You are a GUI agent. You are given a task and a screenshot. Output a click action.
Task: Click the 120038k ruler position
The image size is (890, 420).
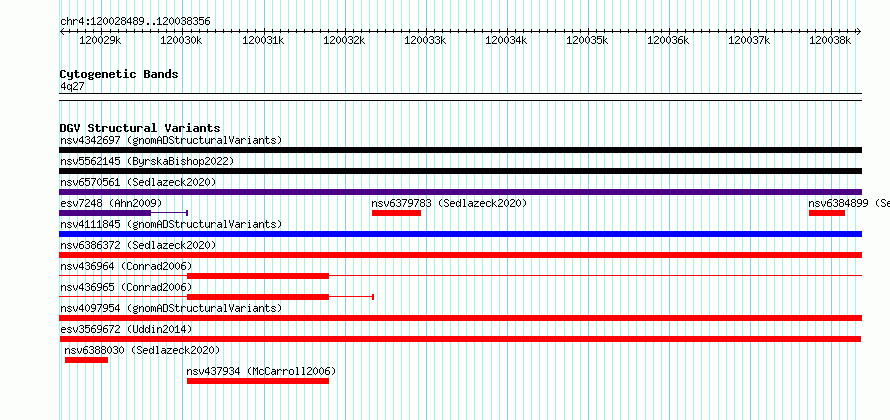(830, 40)
